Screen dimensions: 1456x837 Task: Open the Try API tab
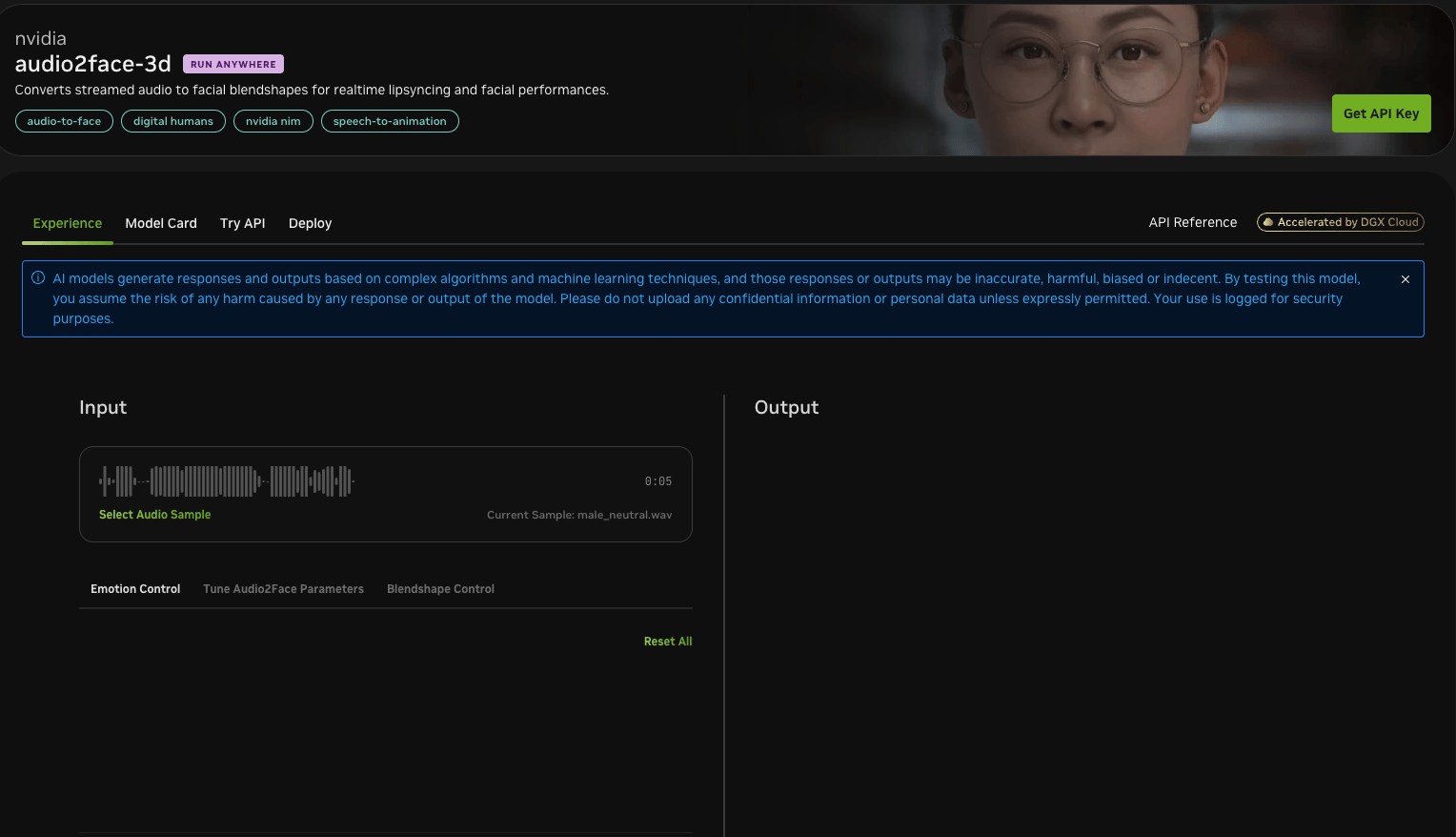(x=243, y=223)
